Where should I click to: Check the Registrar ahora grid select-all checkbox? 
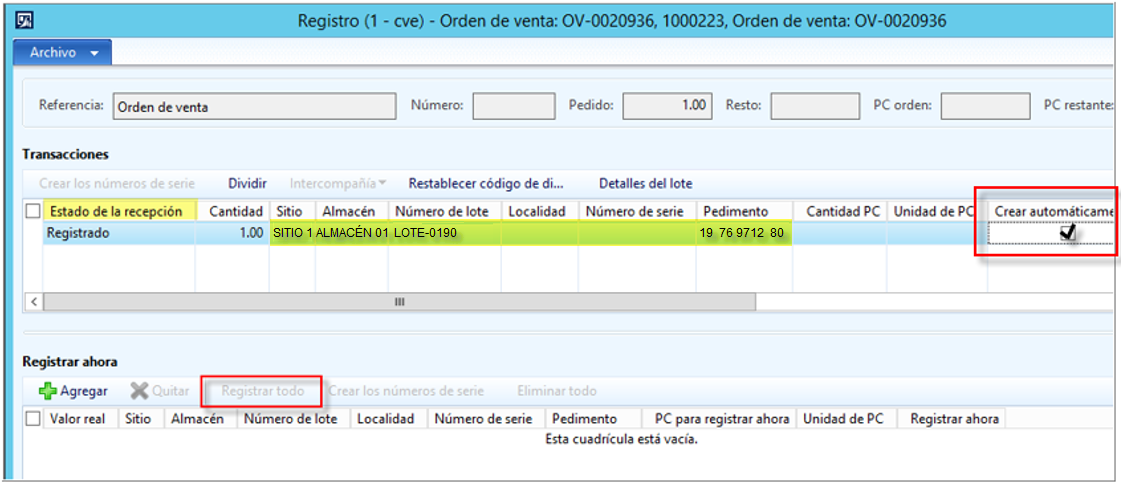click(x=32, y=419)
